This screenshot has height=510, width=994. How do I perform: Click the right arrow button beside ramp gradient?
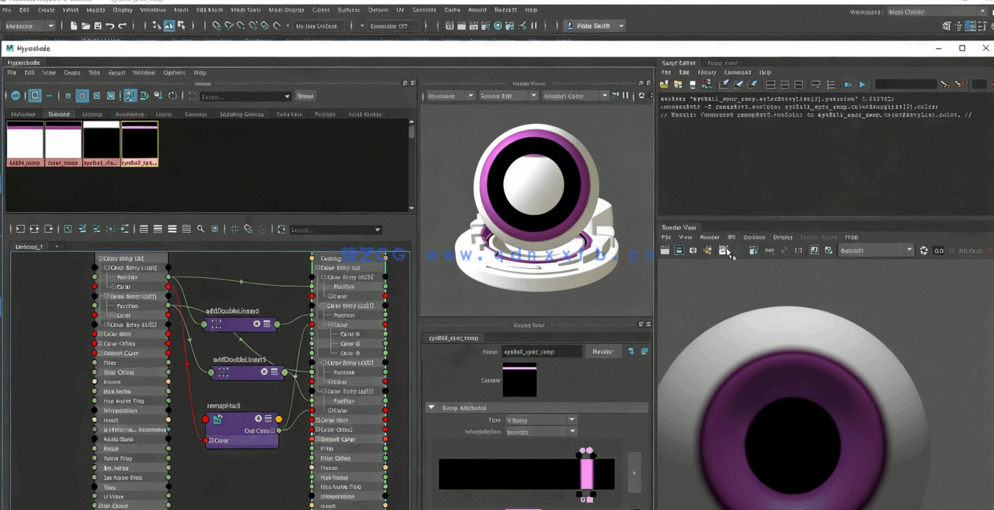[x=634, y=473]
